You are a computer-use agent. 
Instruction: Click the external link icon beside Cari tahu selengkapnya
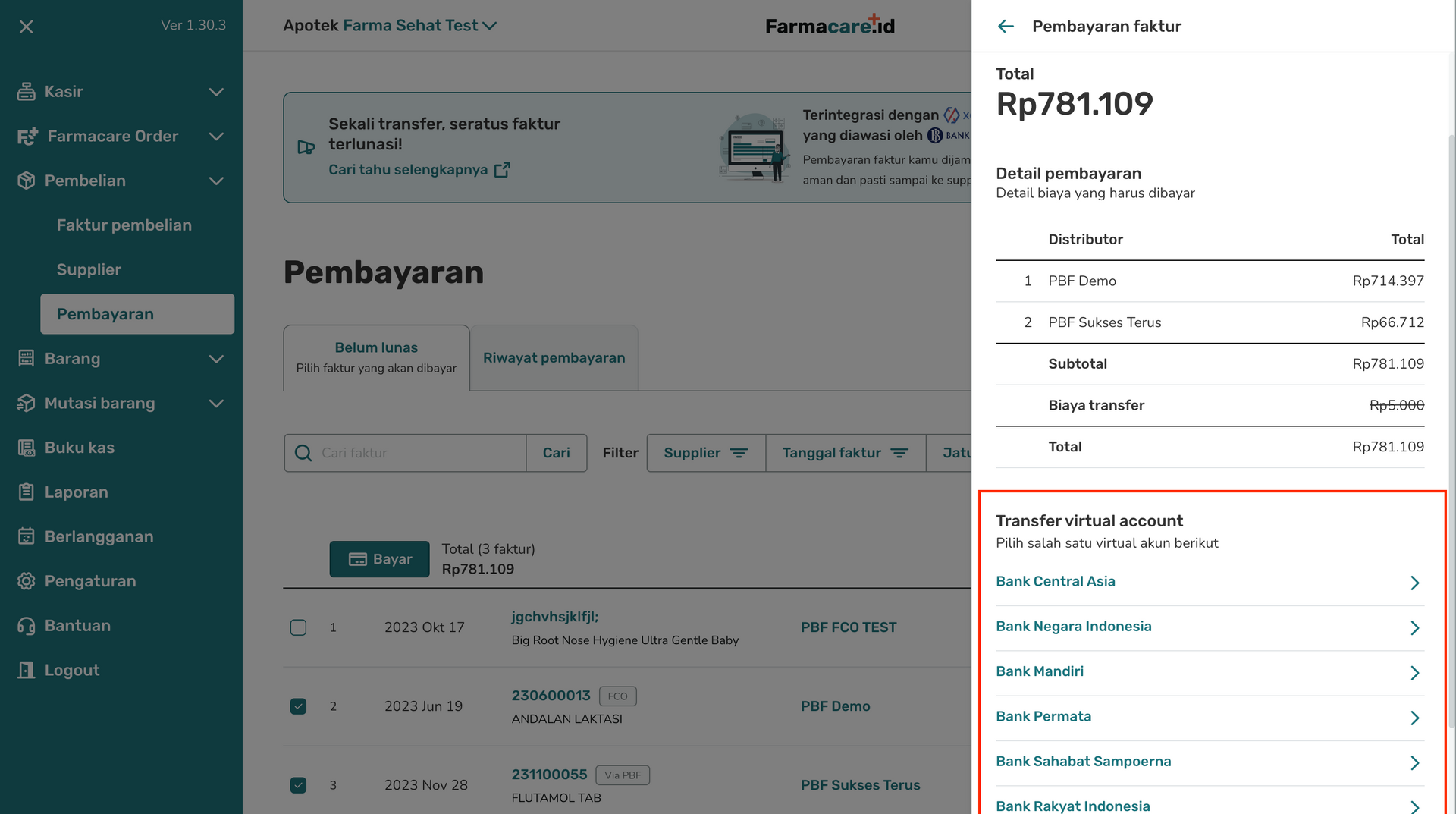pyautogui.click(x=502, y=170)
